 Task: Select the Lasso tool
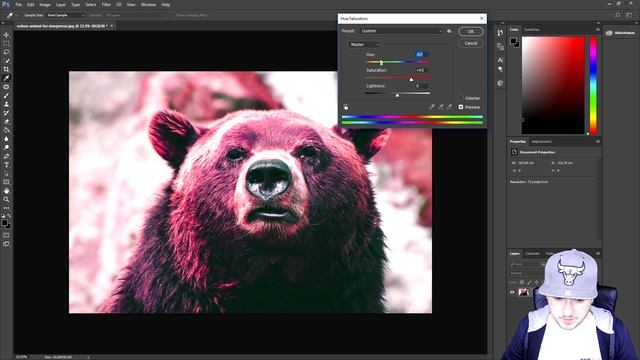click(6, 52)
